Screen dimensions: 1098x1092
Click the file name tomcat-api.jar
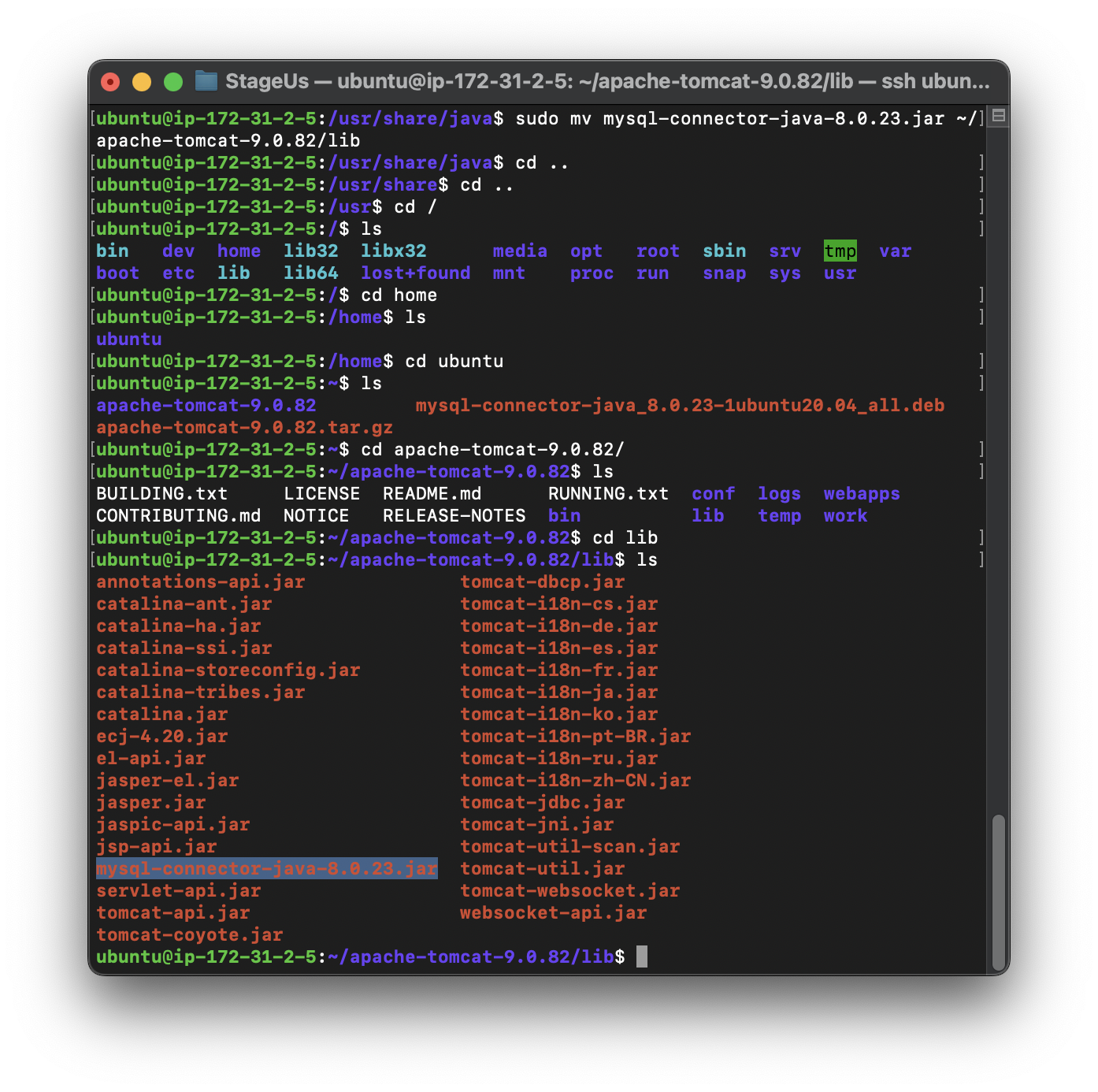(x=173, y=913)
